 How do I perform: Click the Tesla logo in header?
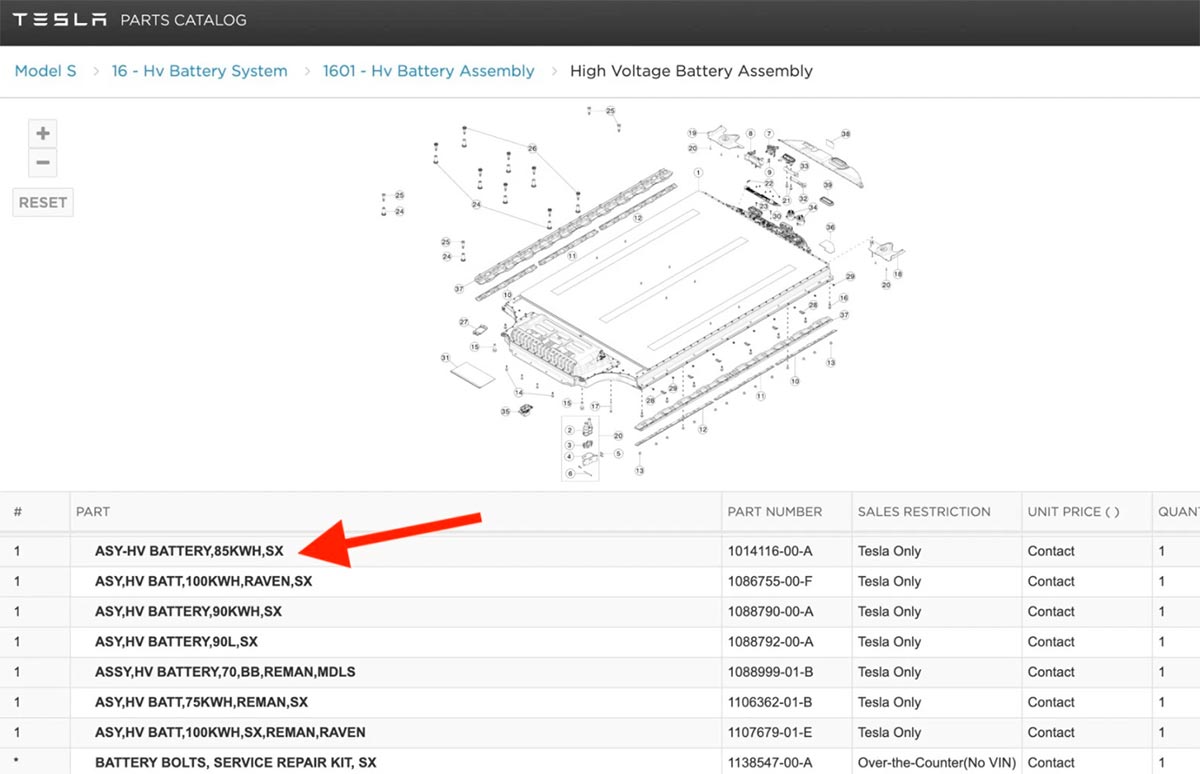[x=60, y=20]
